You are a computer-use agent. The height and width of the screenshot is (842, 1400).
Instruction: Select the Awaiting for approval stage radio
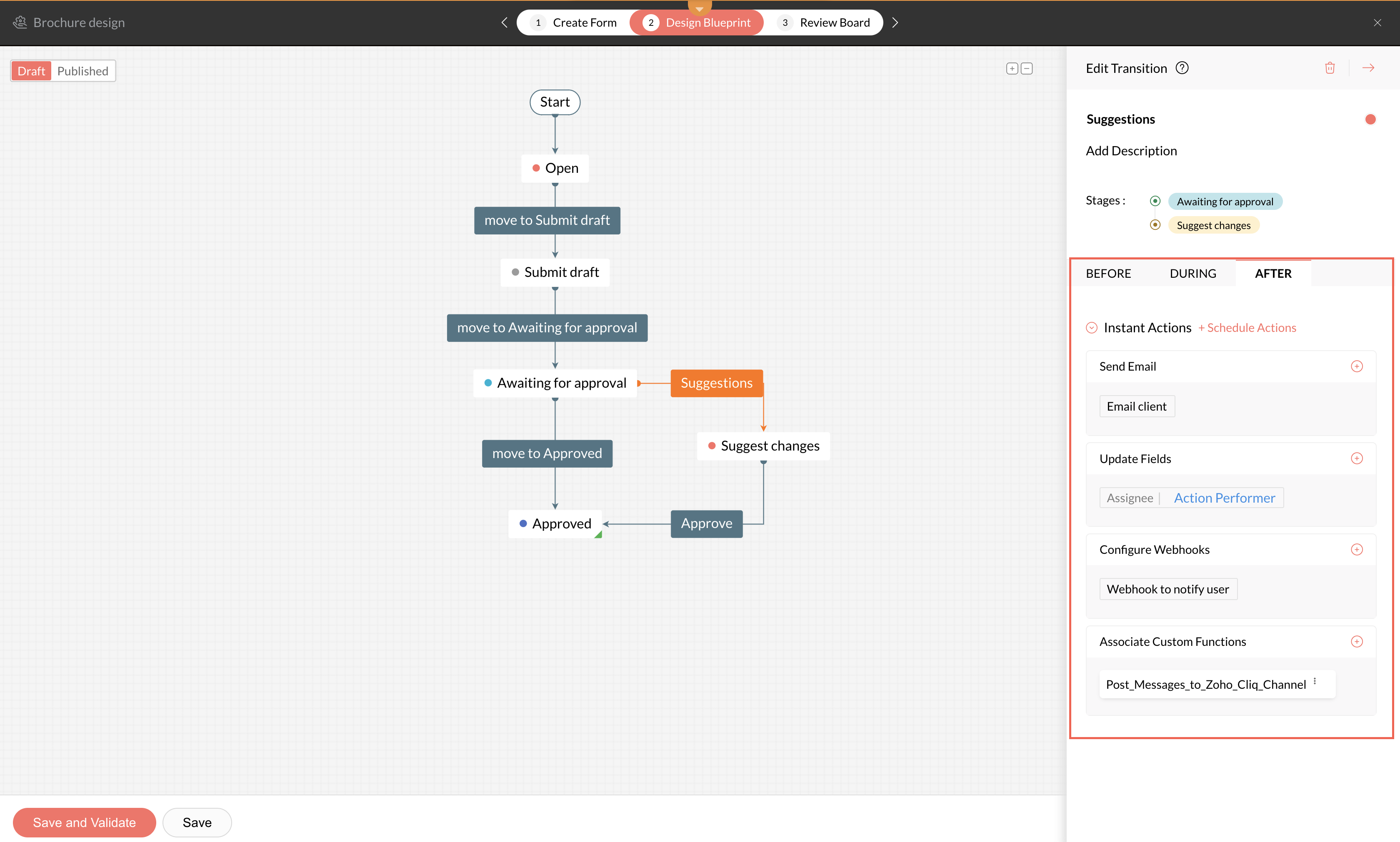pos(1155,201)
